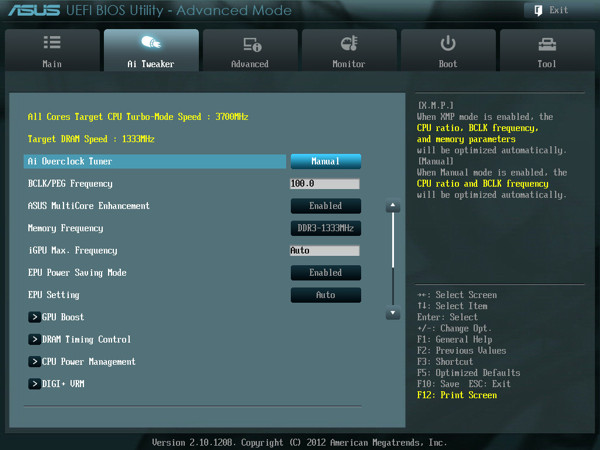Expand the DRAM Timing Control submenu
Viewport: 600px width, 450px height.
pos(80,339)
